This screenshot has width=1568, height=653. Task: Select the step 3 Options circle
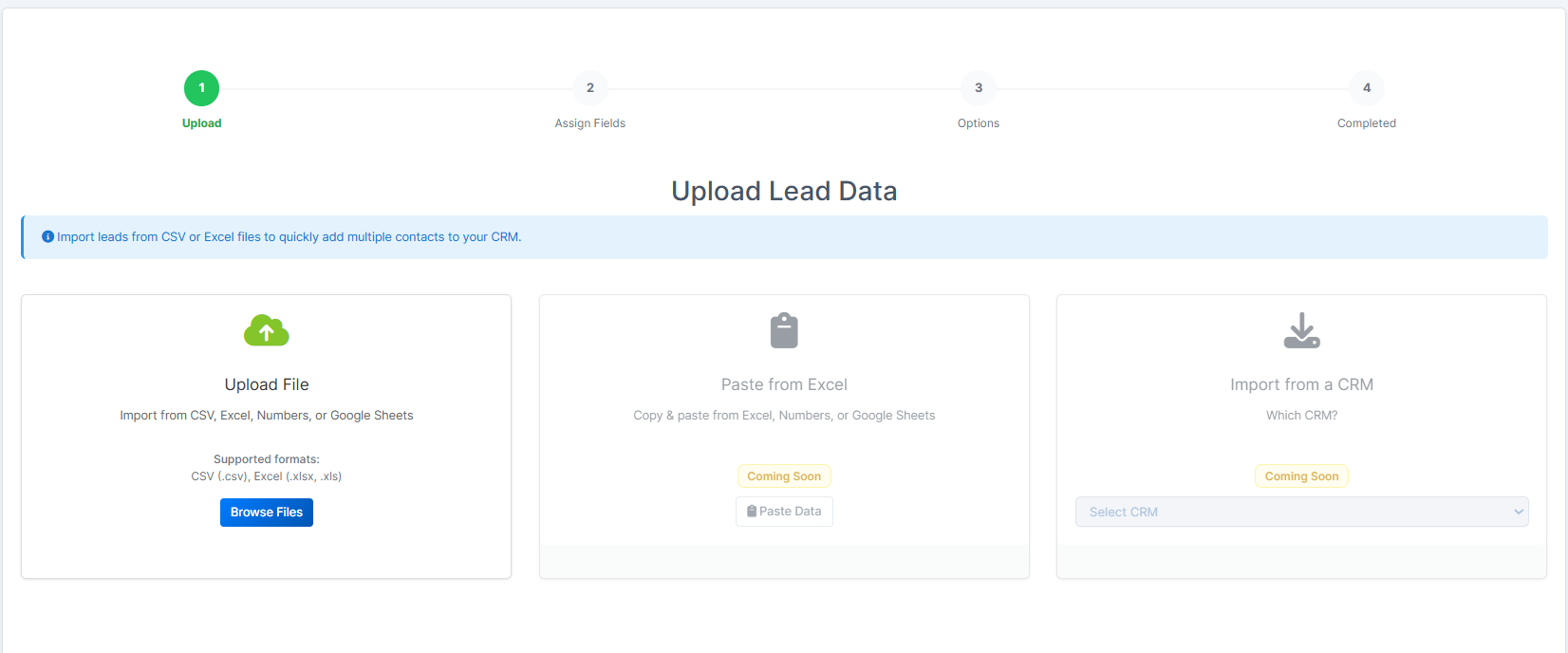(978, 88)
